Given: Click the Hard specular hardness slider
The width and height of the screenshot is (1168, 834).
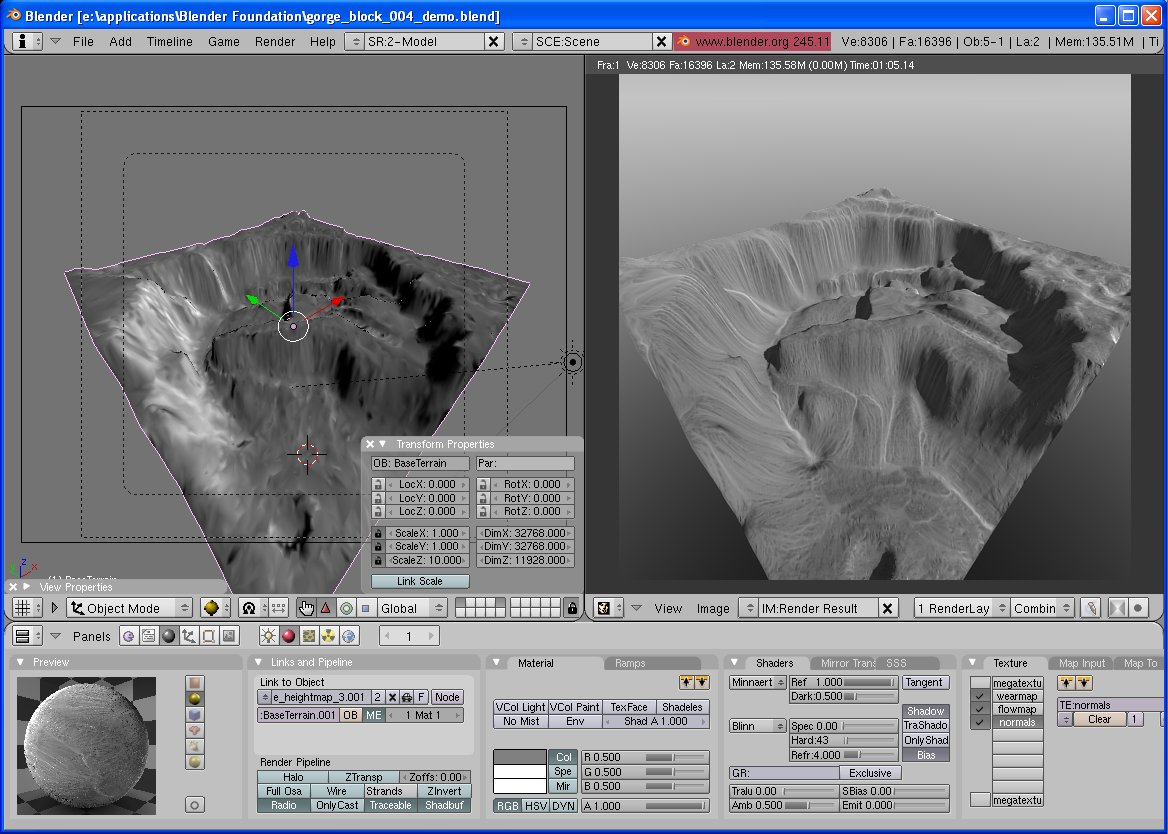Looking at the screenshot, I should point(842,740).
